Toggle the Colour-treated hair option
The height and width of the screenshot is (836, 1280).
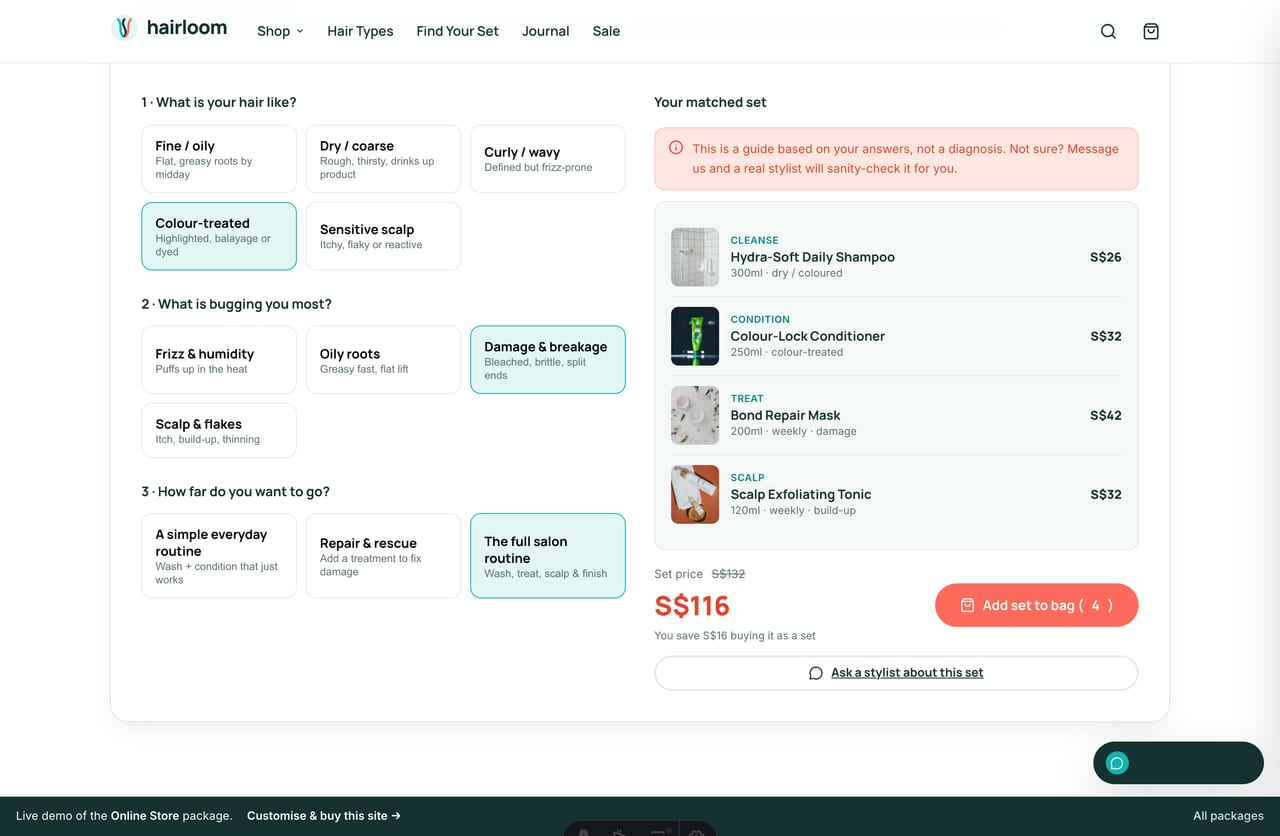[x=219, y=236]
